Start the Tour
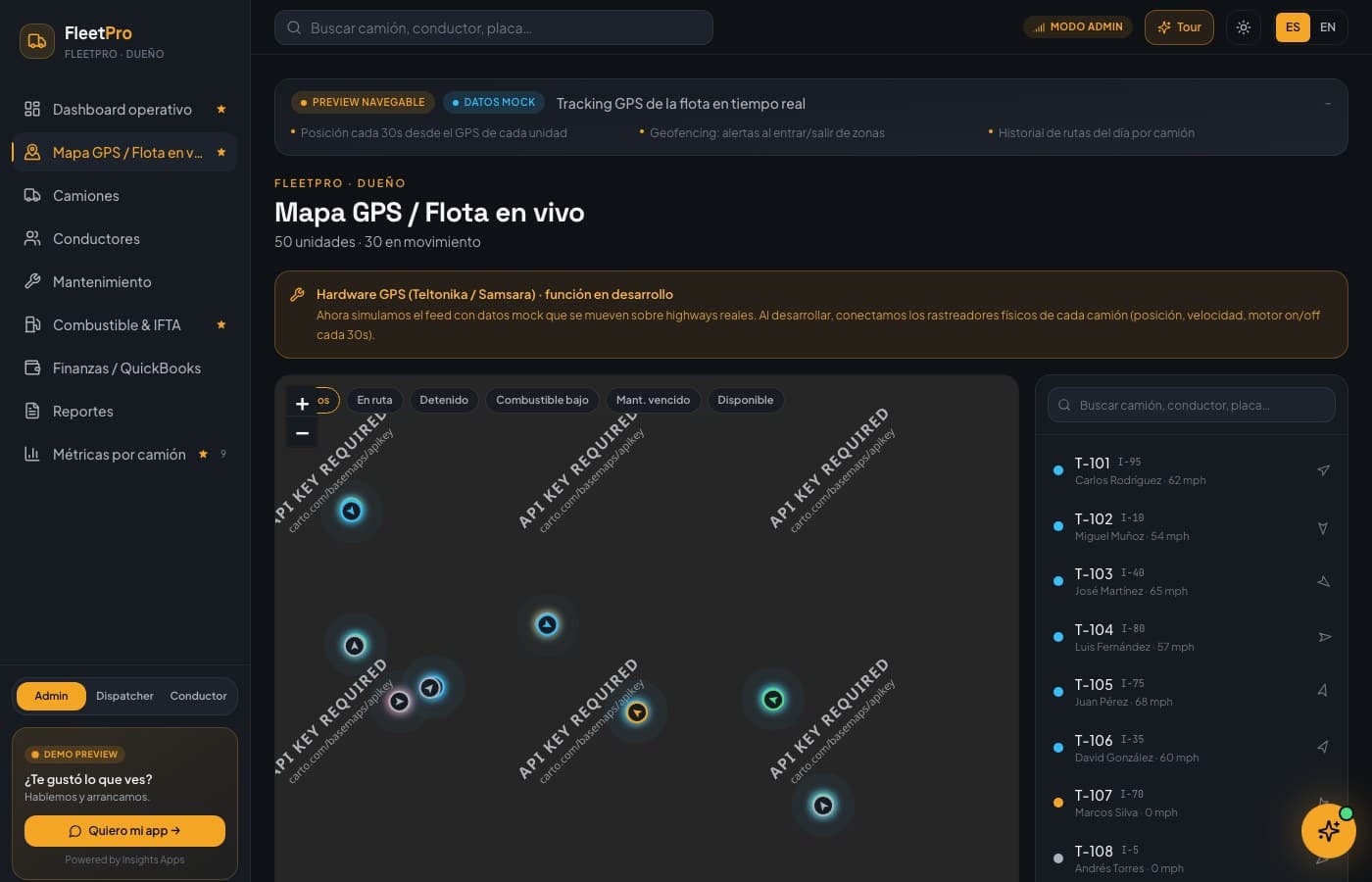 1179,27
